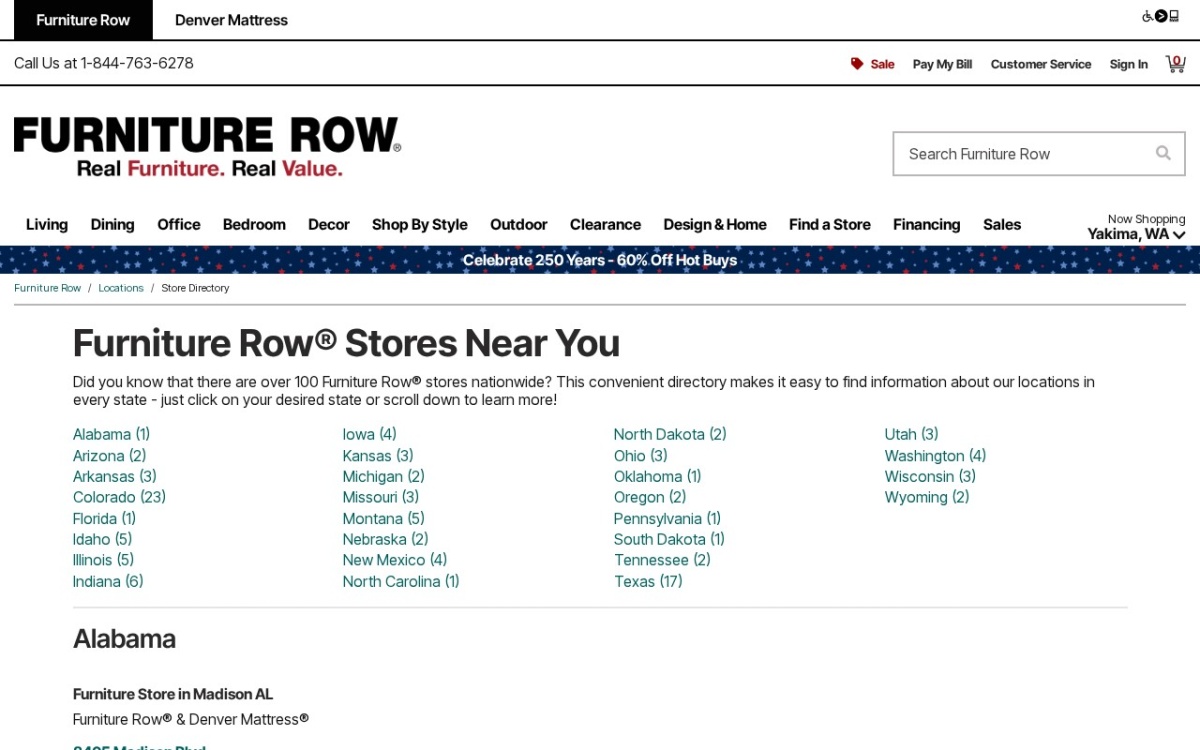Jump to North Carolina (1) stores
The image size is (1200, 750).
coord(401,581)
